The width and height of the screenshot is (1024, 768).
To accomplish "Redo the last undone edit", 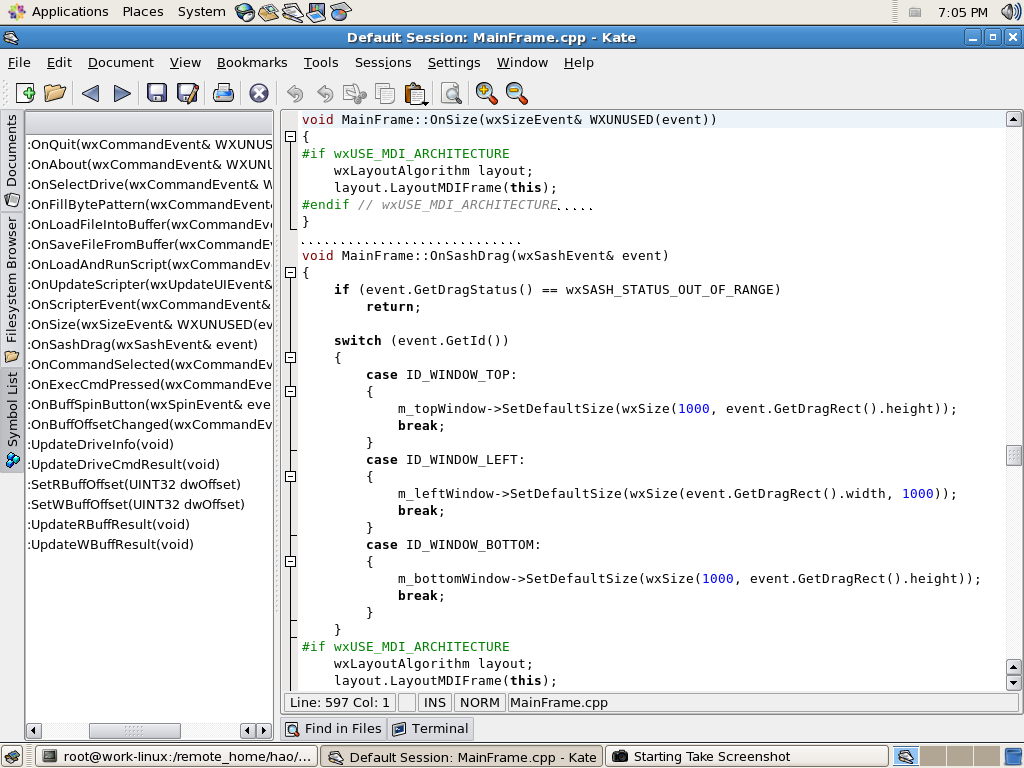I will (x=325, y=93).
